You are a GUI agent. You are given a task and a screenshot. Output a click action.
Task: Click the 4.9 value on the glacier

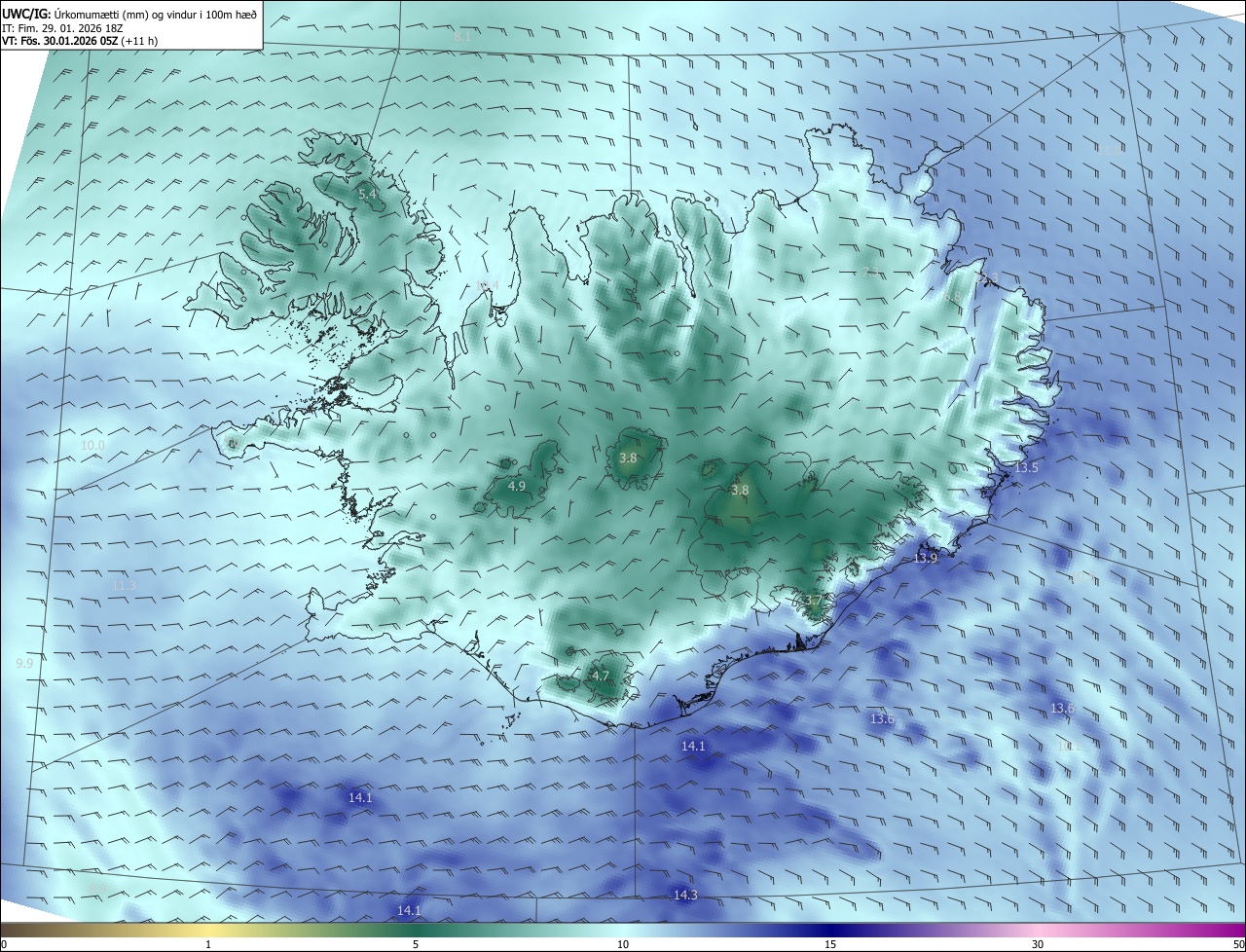[x=517, y=486]
